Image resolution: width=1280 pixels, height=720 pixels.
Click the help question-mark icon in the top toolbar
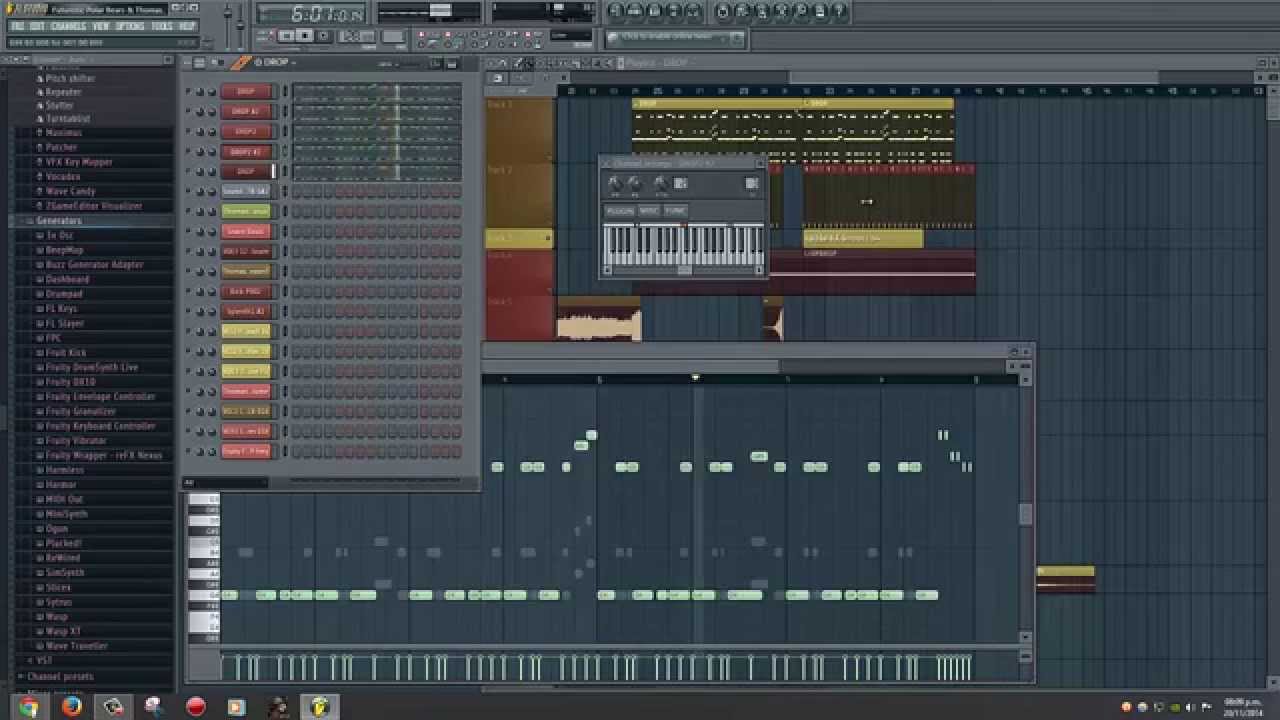[x=838, y=11]
